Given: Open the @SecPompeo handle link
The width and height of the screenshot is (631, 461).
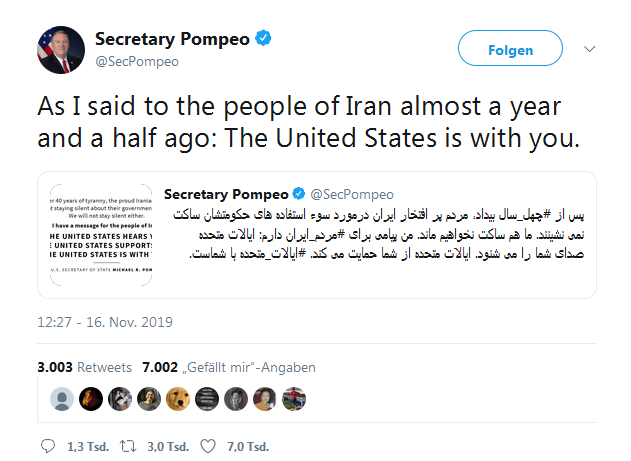Looking at the screenshot, I should 137,62.
